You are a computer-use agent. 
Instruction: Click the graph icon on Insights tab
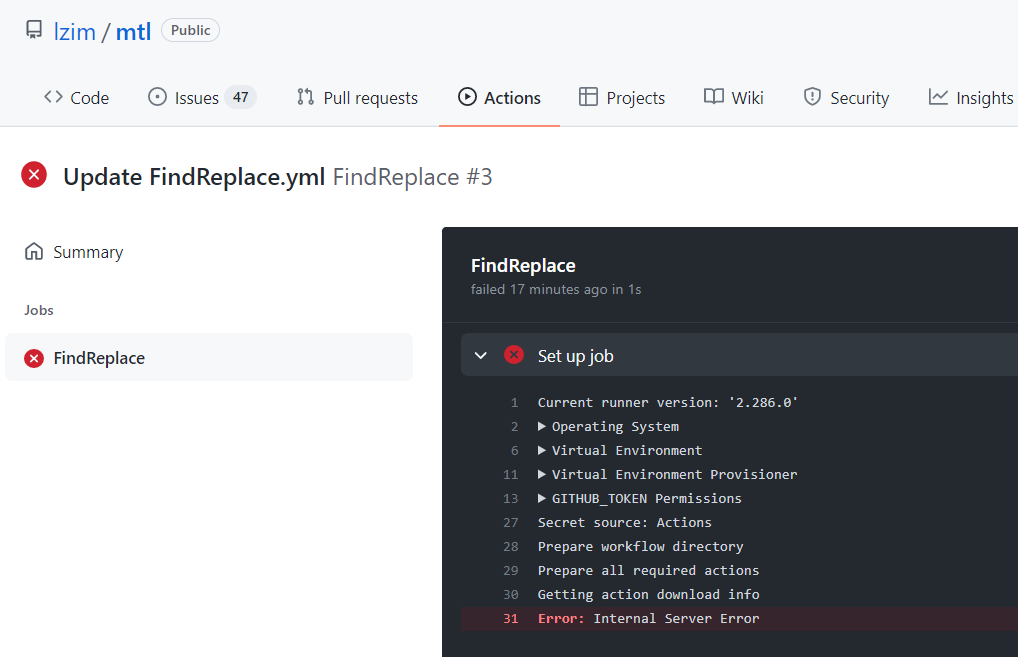936,97
